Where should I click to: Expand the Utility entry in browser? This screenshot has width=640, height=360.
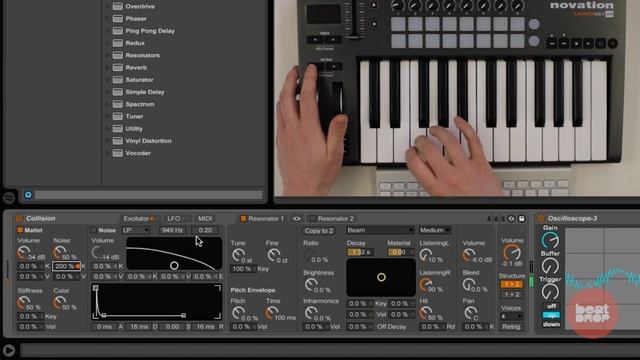tap(107, 129)
